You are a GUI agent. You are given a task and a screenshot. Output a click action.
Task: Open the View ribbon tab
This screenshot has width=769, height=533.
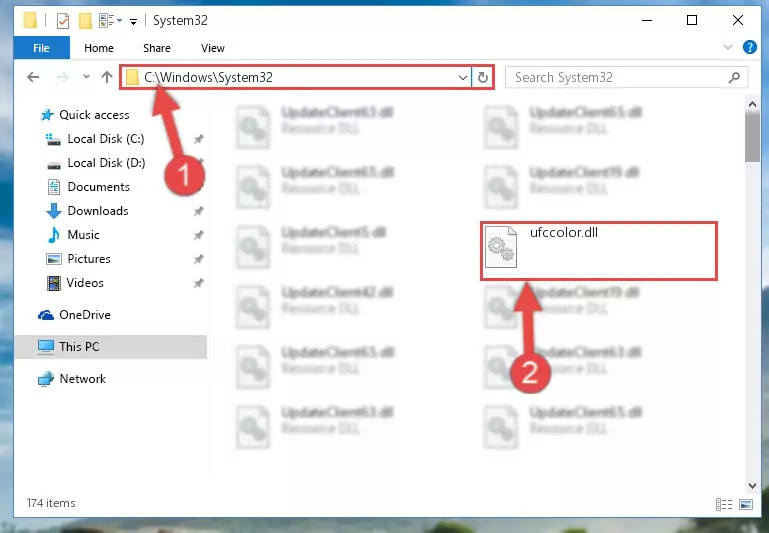pos(213,48)
